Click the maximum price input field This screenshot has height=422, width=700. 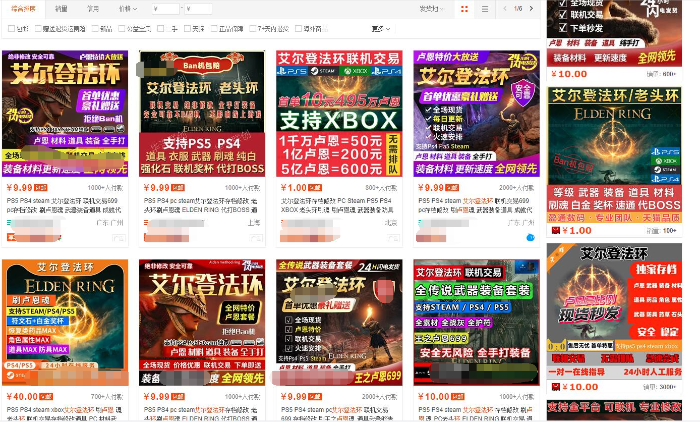[198, 9]
